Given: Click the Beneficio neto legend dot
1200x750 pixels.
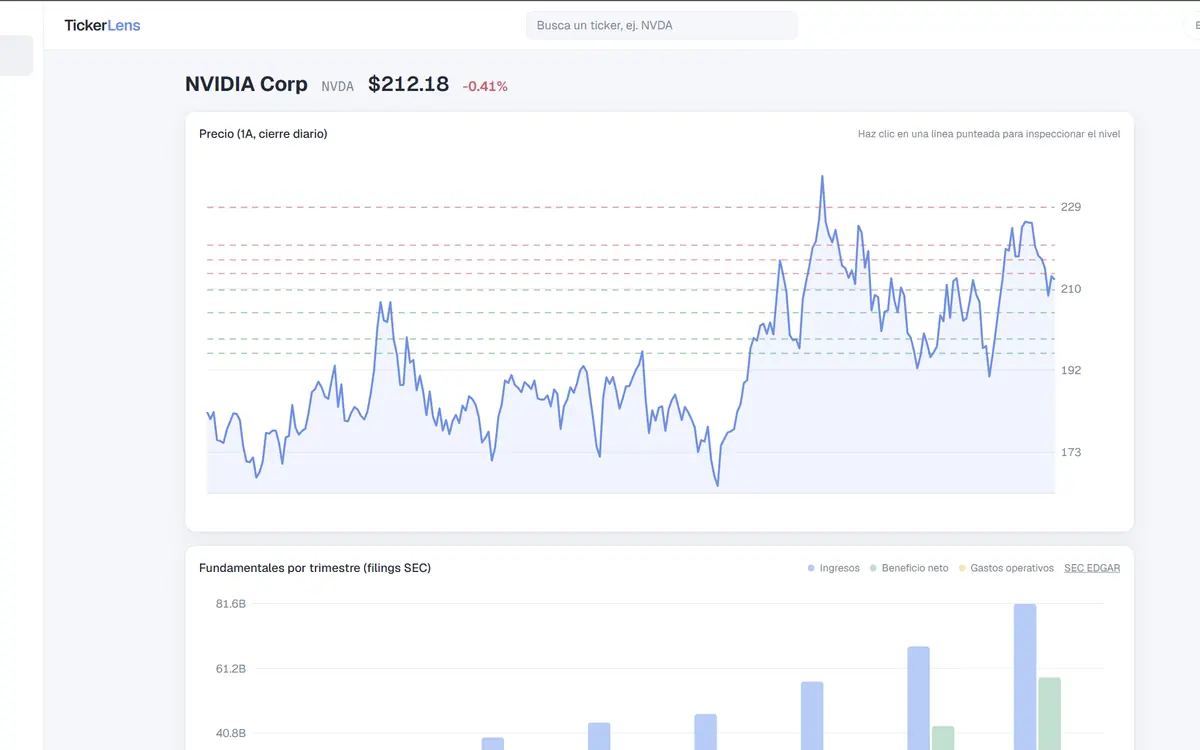Looking at the screenshot, I should click(873, 568).
